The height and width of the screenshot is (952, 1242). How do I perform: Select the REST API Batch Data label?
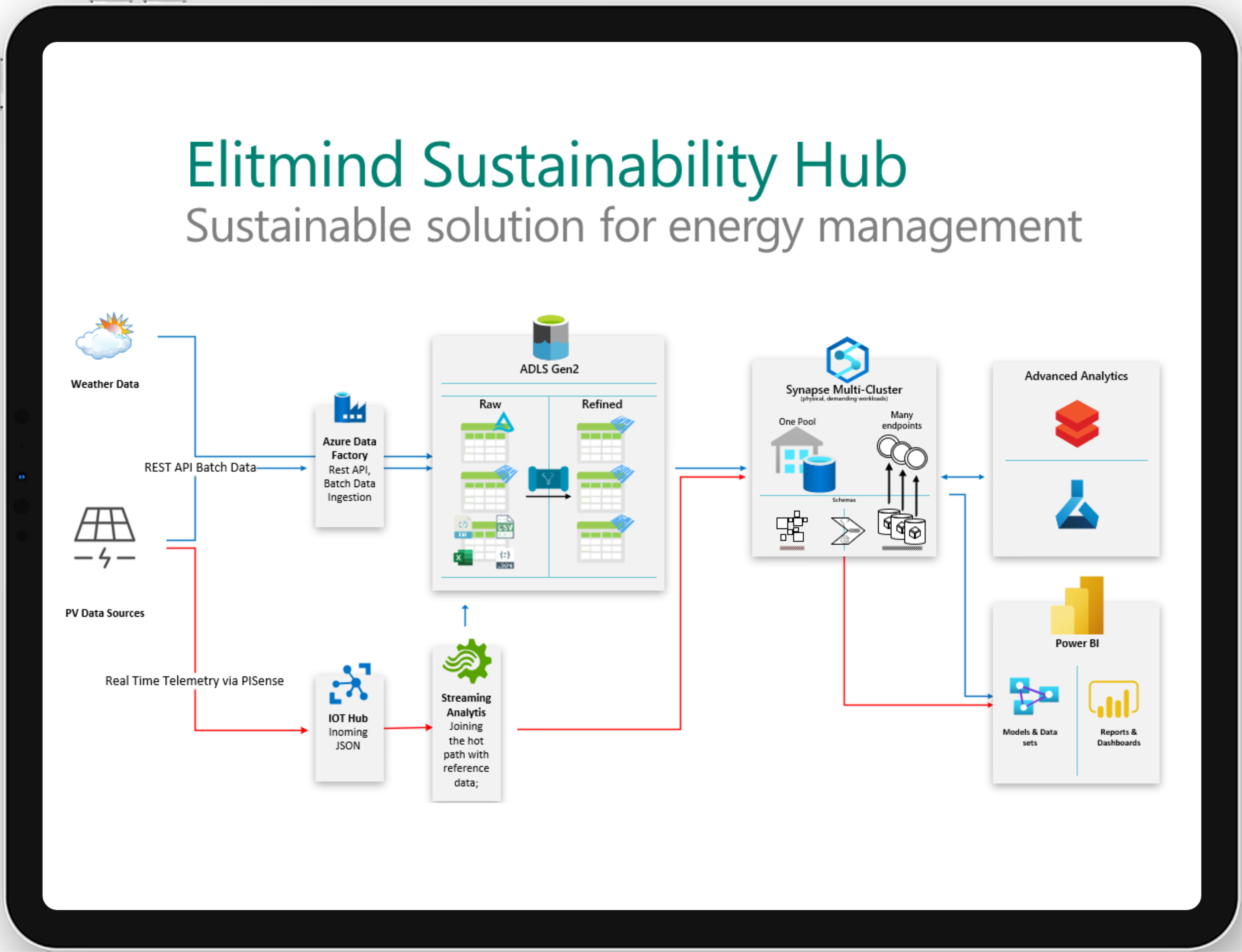pyautogui.click(x=200, y=467)
